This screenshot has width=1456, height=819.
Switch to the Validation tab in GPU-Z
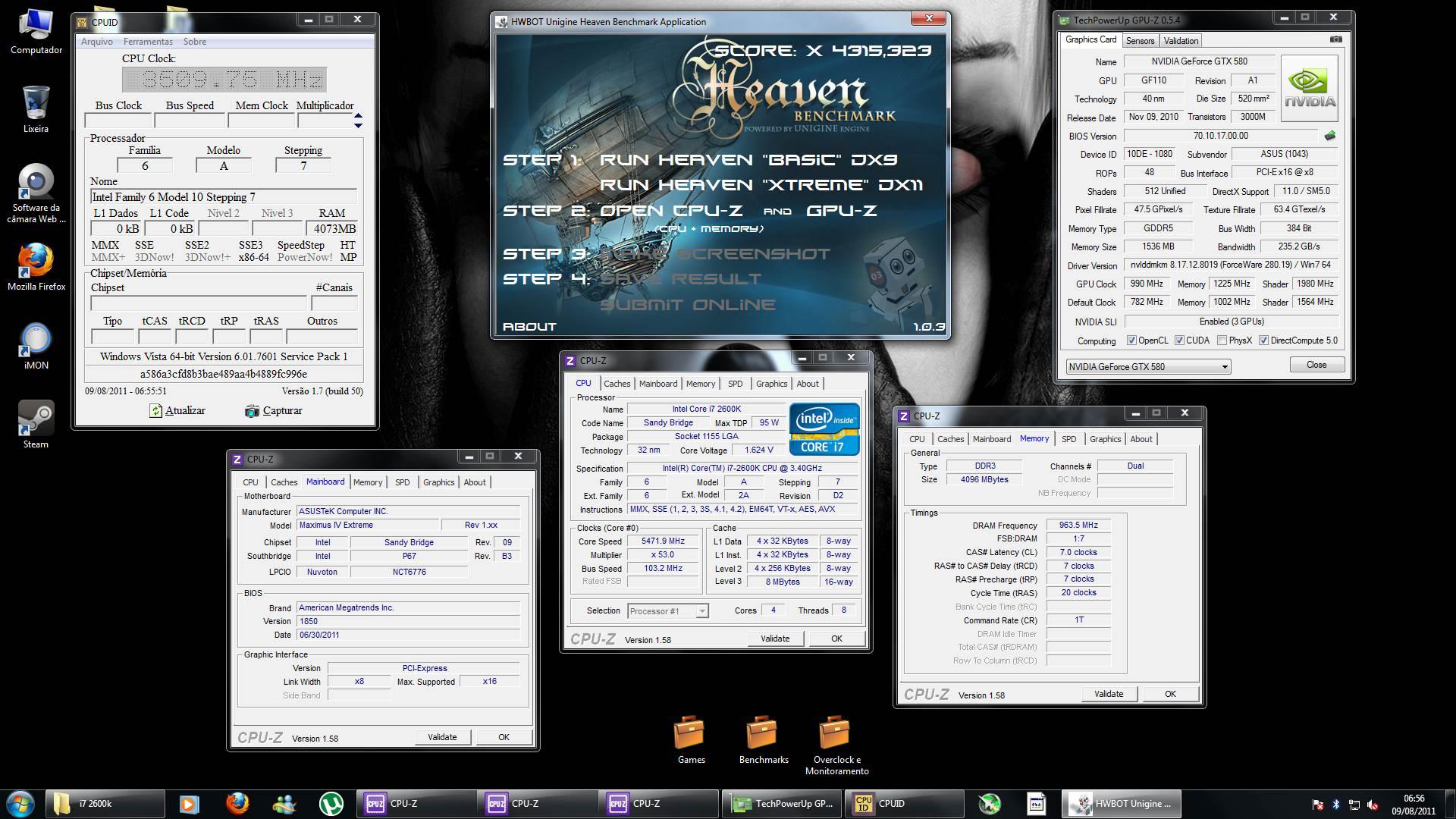pos(1181,41)
